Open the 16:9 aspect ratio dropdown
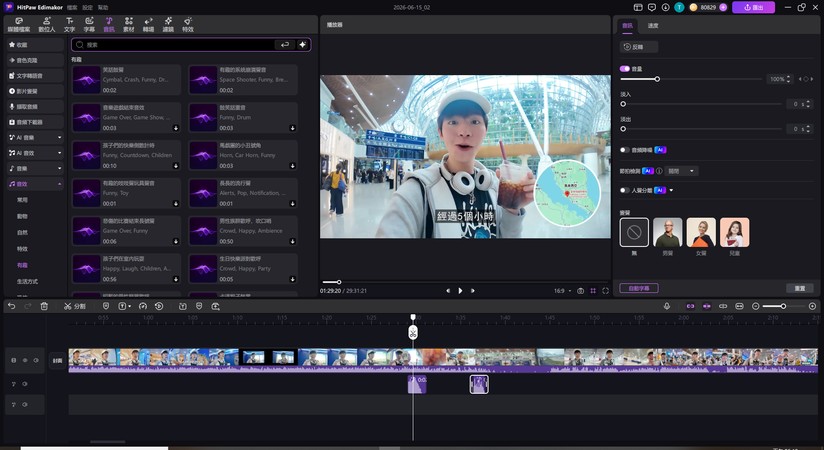The width and height of the screenshot is (824, 450). [x=562, y=291]
